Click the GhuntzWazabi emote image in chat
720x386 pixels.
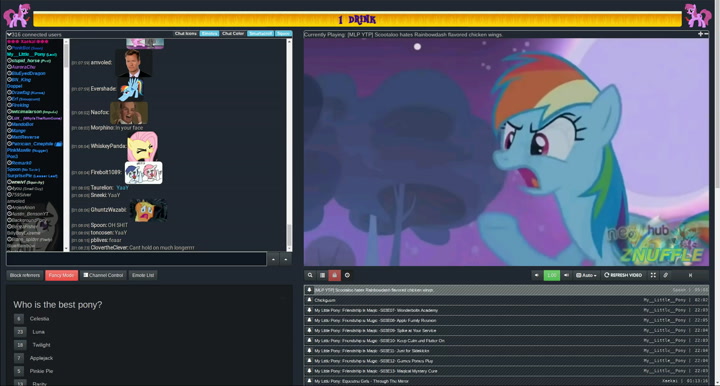pyautogui.click(x=148, y=210)
